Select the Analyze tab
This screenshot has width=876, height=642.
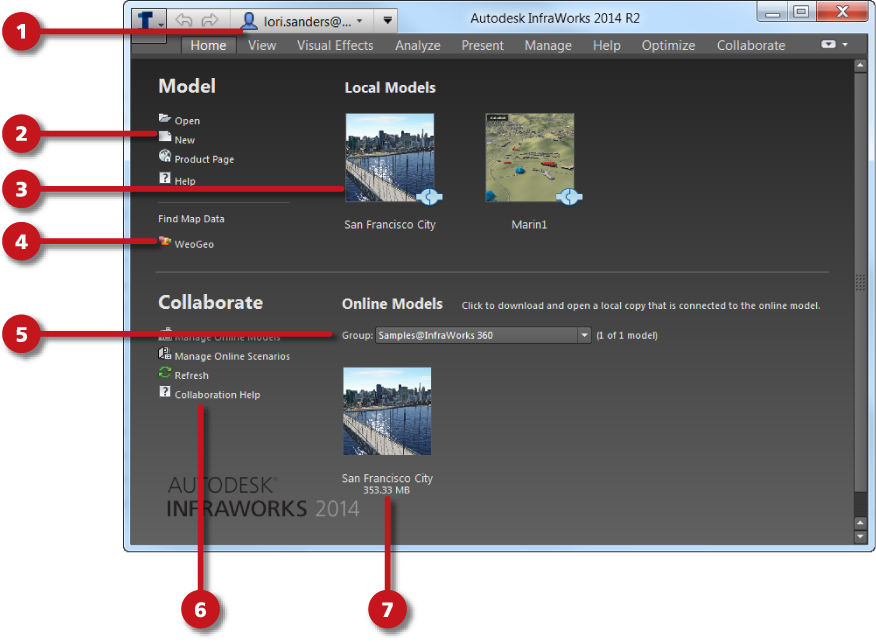tap(418, 45)
